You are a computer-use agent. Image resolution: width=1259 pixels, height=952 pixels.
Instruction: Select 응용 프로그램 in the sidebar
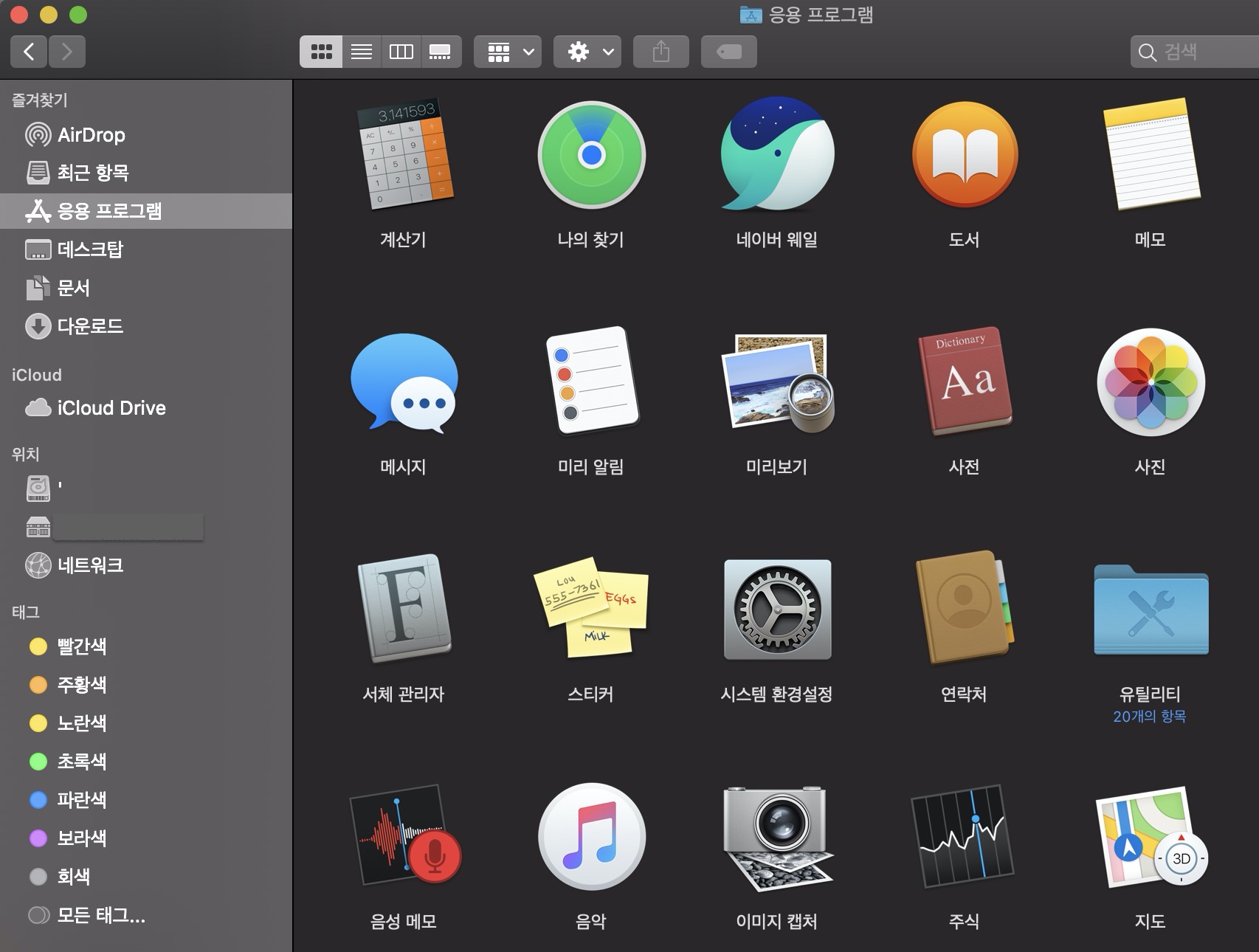(146, 211)
